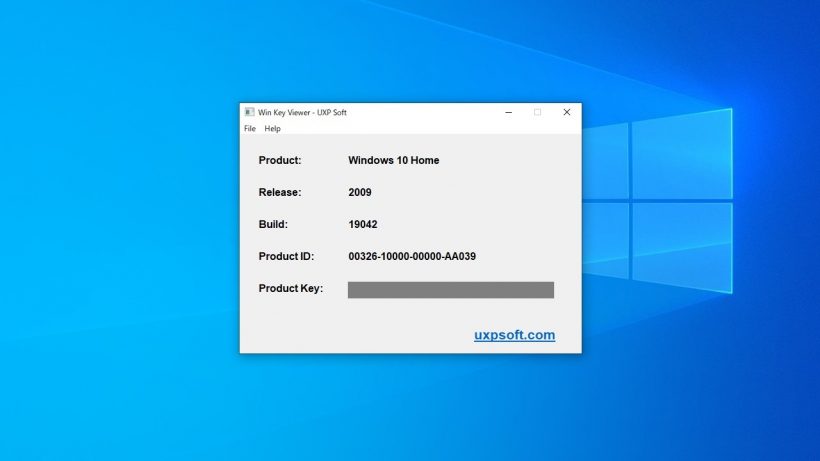
Task: Click the Product ID: label
Action: (x=286, y=257)
